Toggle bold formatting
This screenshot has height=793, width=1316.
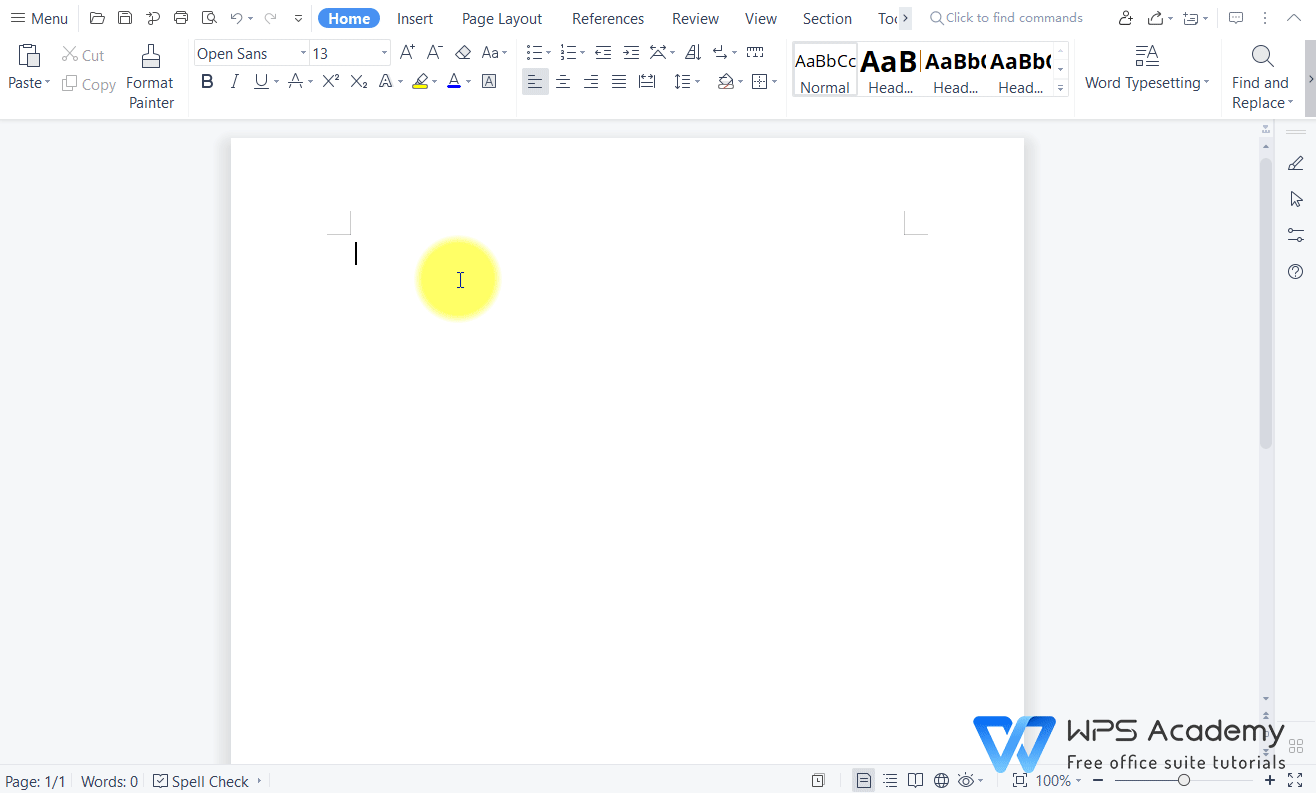point(207,82)
